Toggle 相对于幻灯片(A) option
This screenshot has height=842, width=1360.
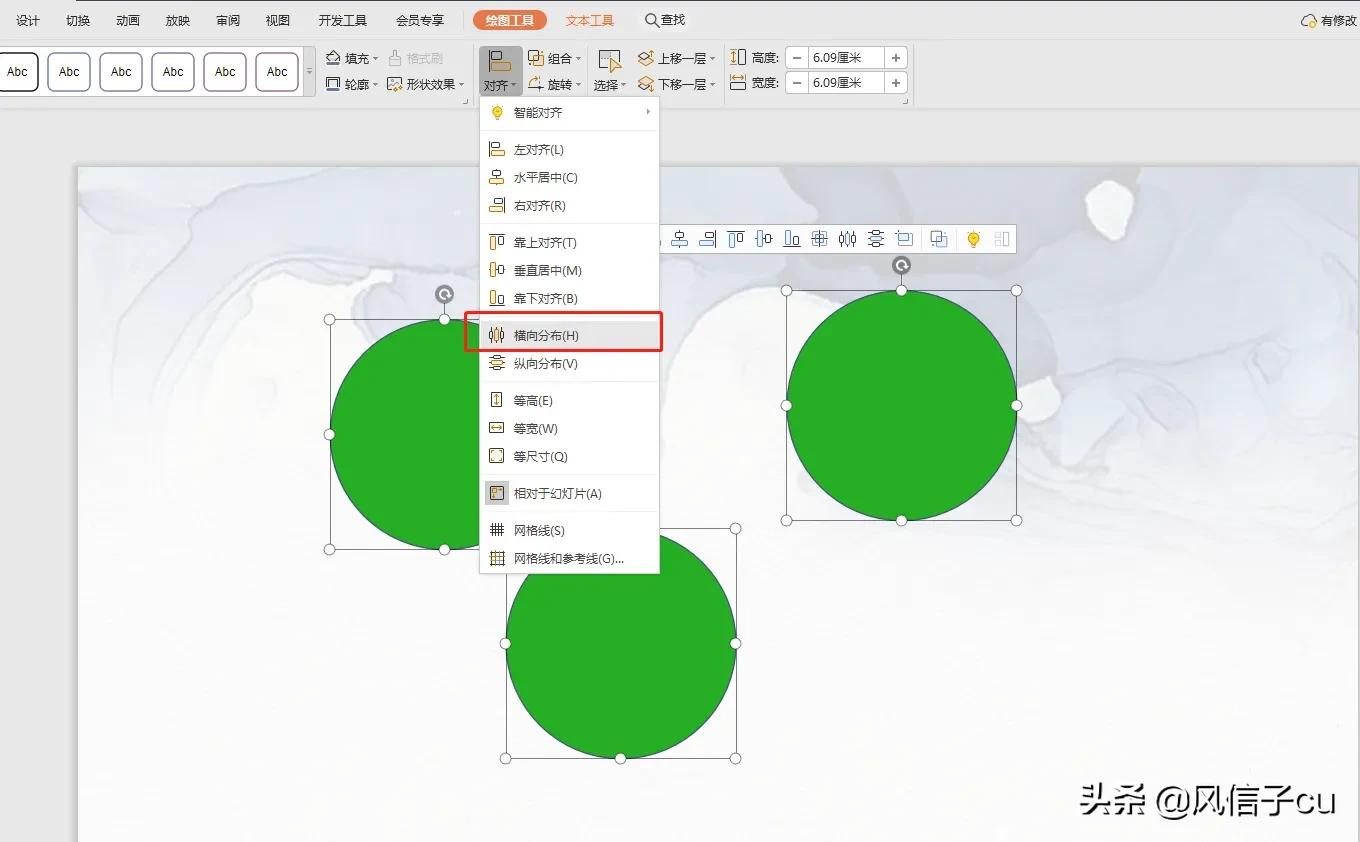coord(569,494)
